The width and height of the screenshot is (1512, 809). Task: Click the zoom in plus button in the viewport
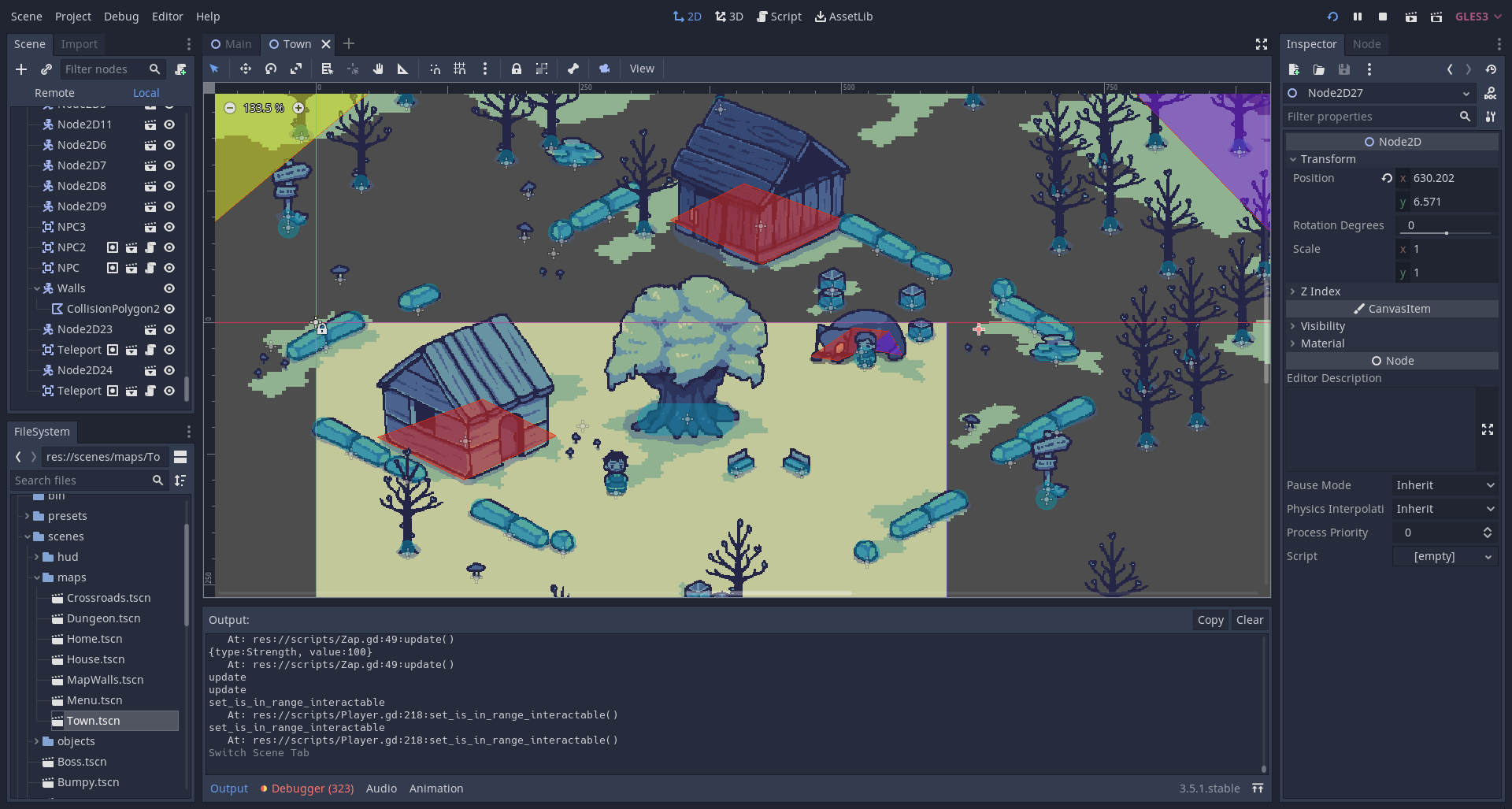click(x=298, y=108)
